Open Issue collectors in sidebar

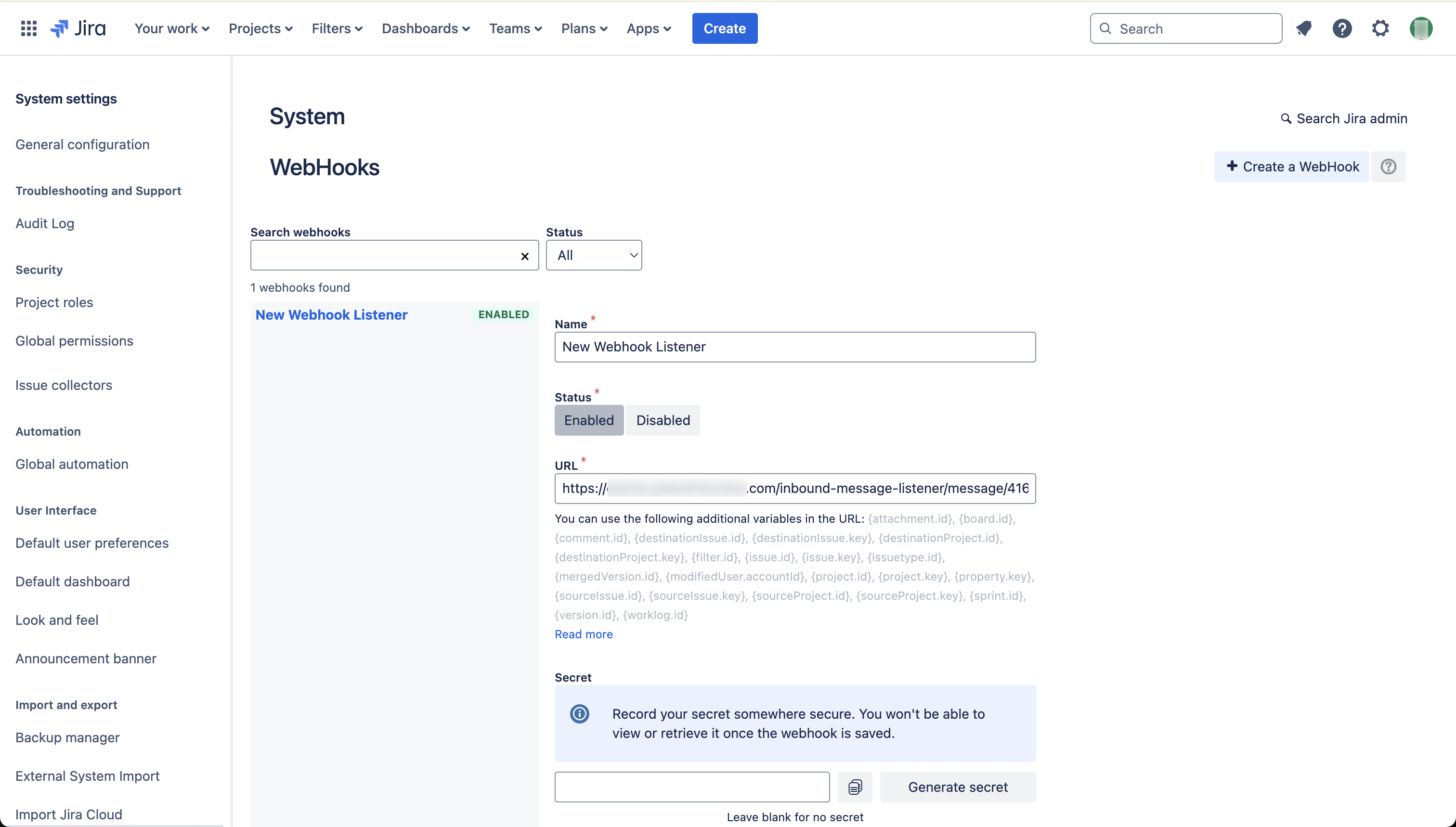point(64,385)
